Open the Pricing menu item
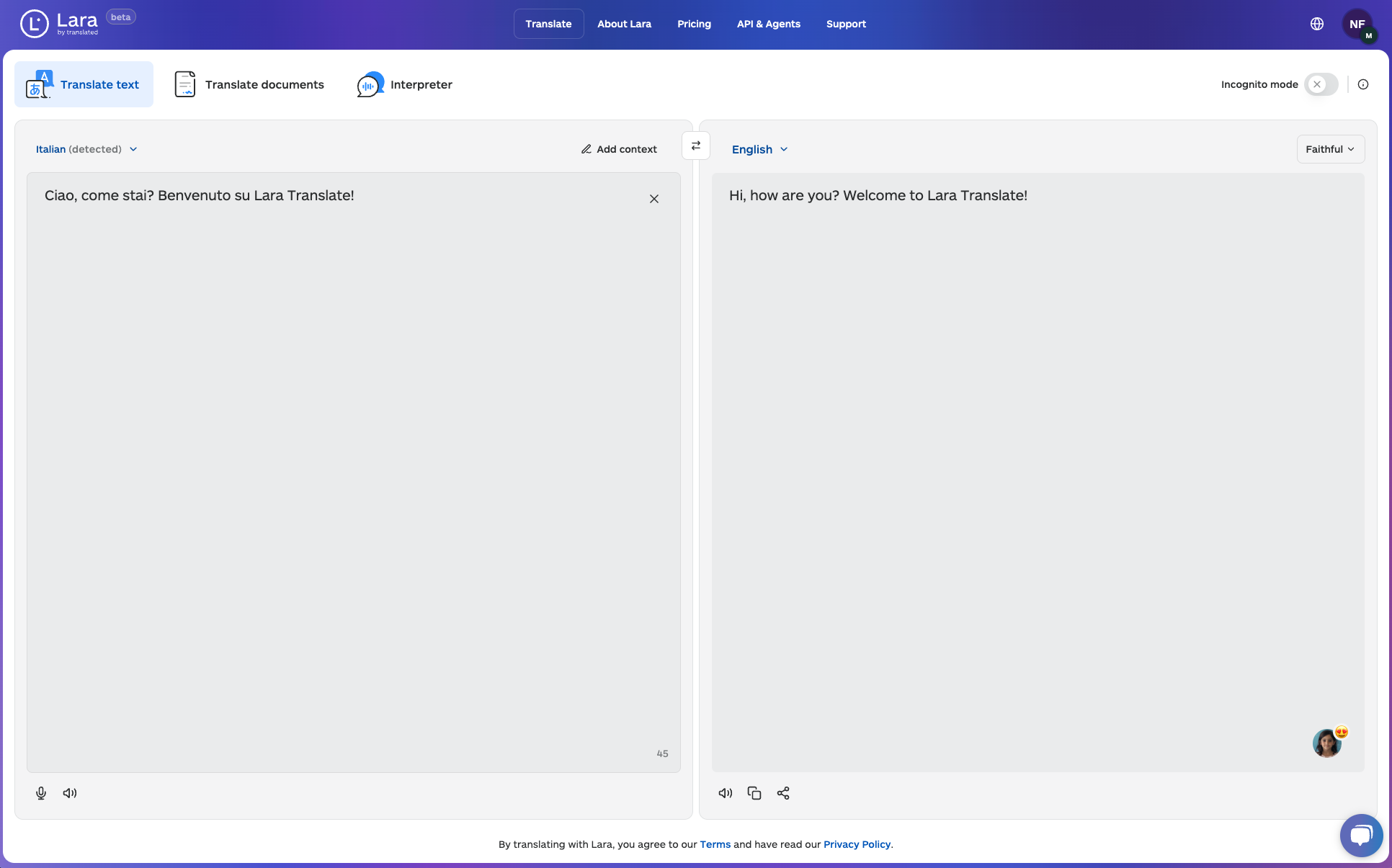 pyautogui.click(x=694, y=24)
